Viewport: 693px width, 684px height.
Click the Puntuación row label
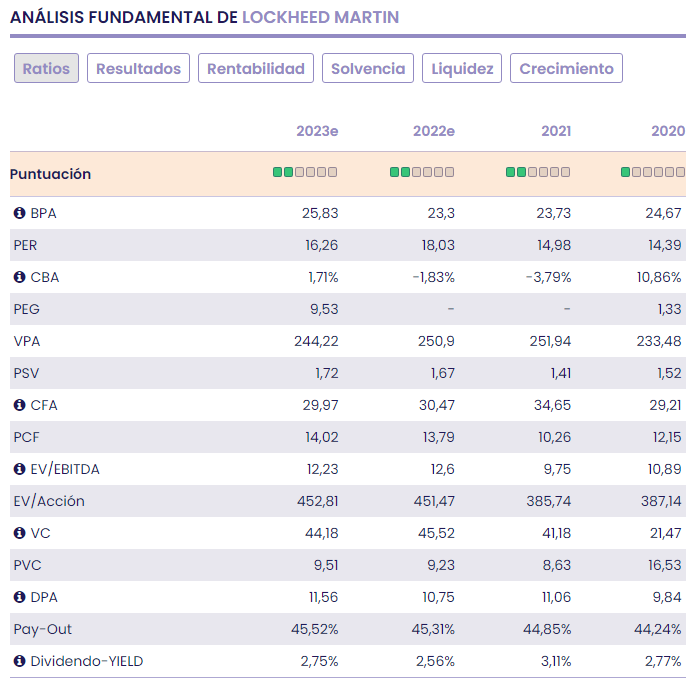(51, 174)
